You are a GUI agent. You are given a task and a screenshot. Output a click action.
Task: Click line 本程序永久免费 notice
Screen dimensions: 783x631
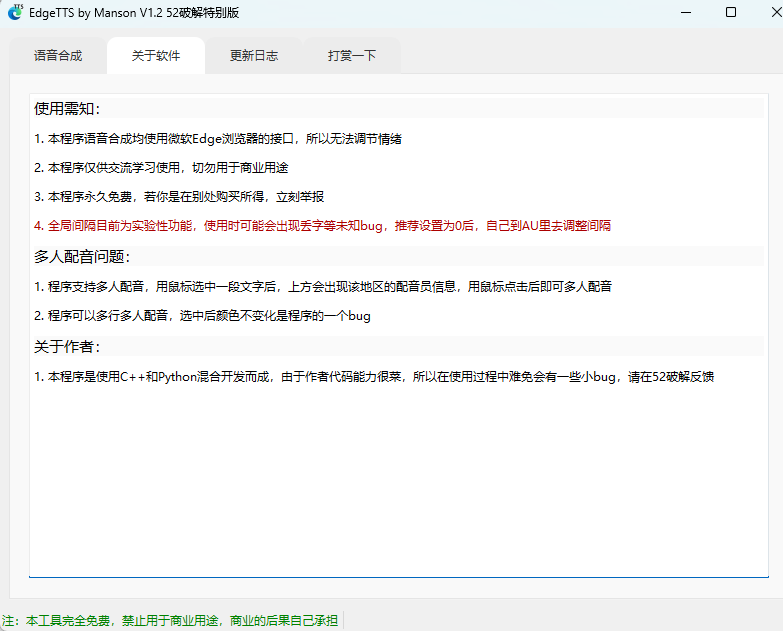pos(179,197)
